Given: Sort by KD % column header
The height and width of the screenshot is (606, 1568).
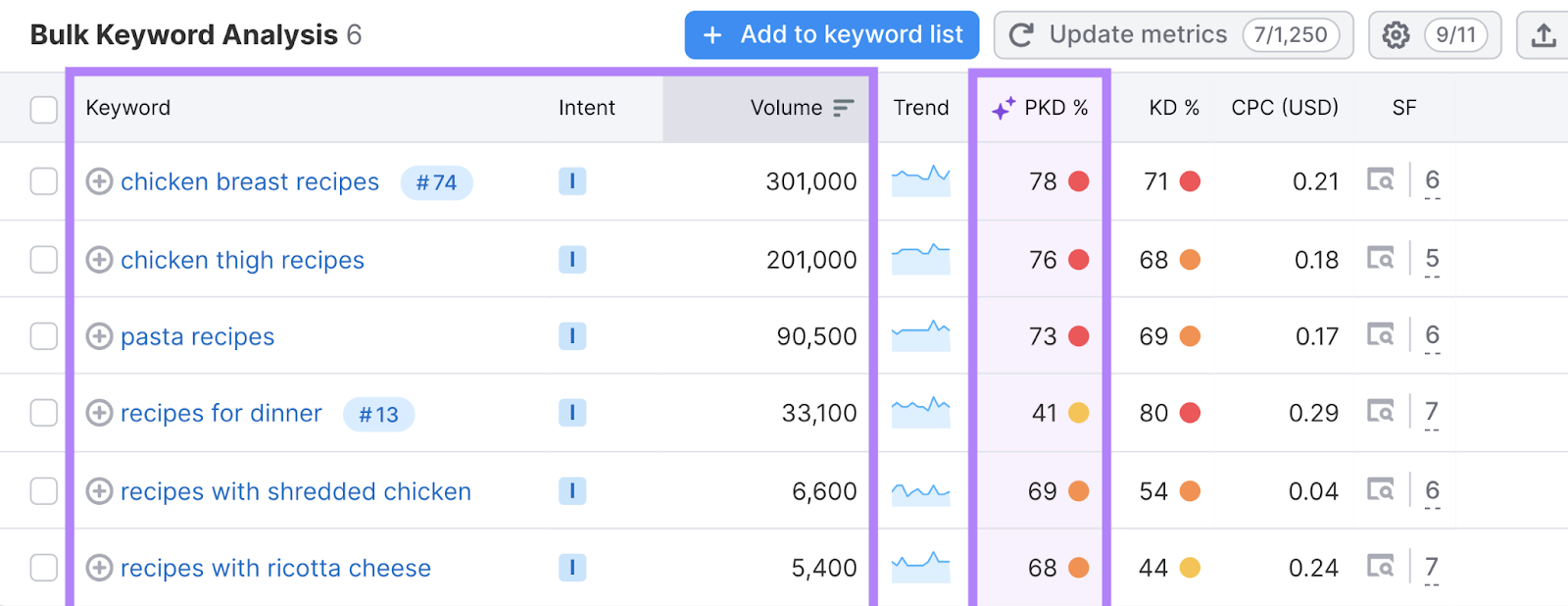Looking at the screenshot, I should [x=1174, y=108].
